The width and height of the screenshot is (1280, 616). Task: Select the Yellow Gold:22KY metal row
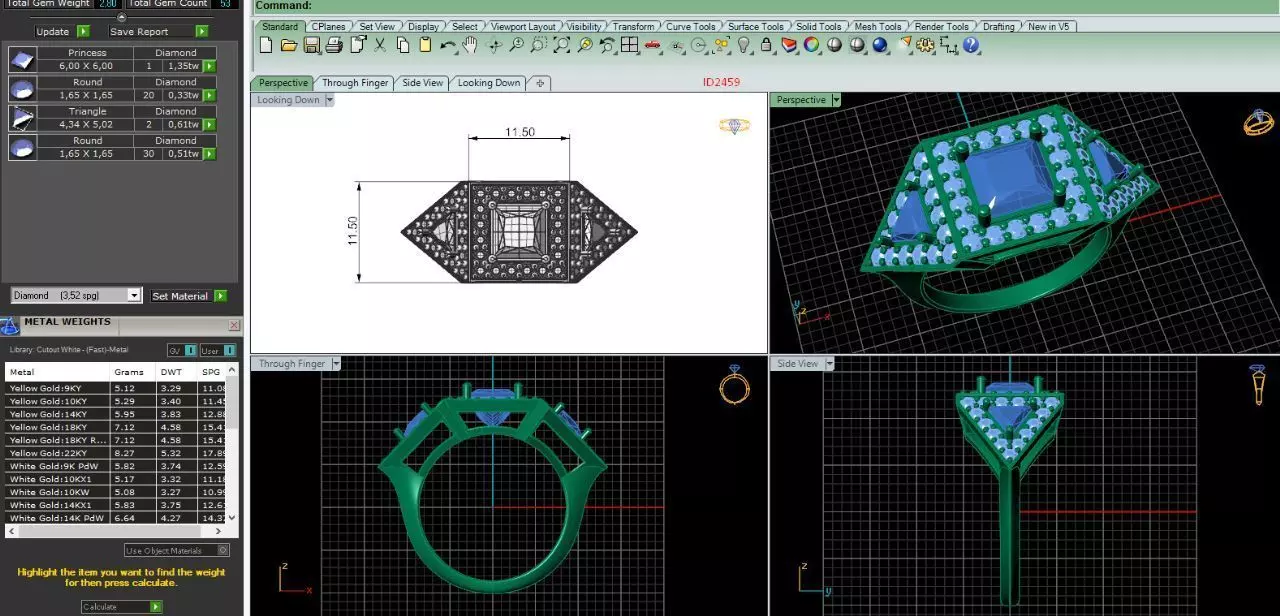pos(115,453)
